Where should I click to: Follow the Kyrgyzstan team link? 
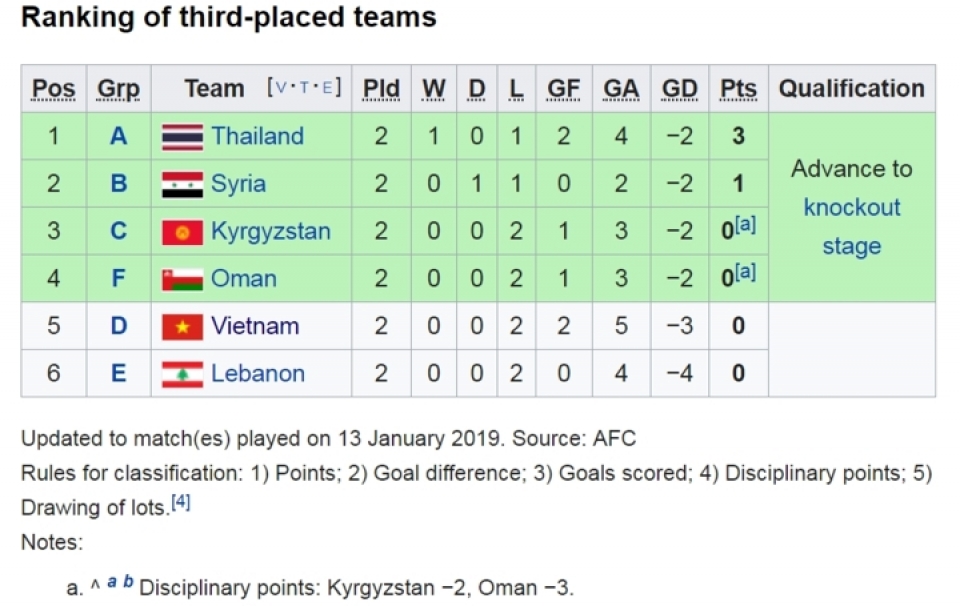point(270,232)
